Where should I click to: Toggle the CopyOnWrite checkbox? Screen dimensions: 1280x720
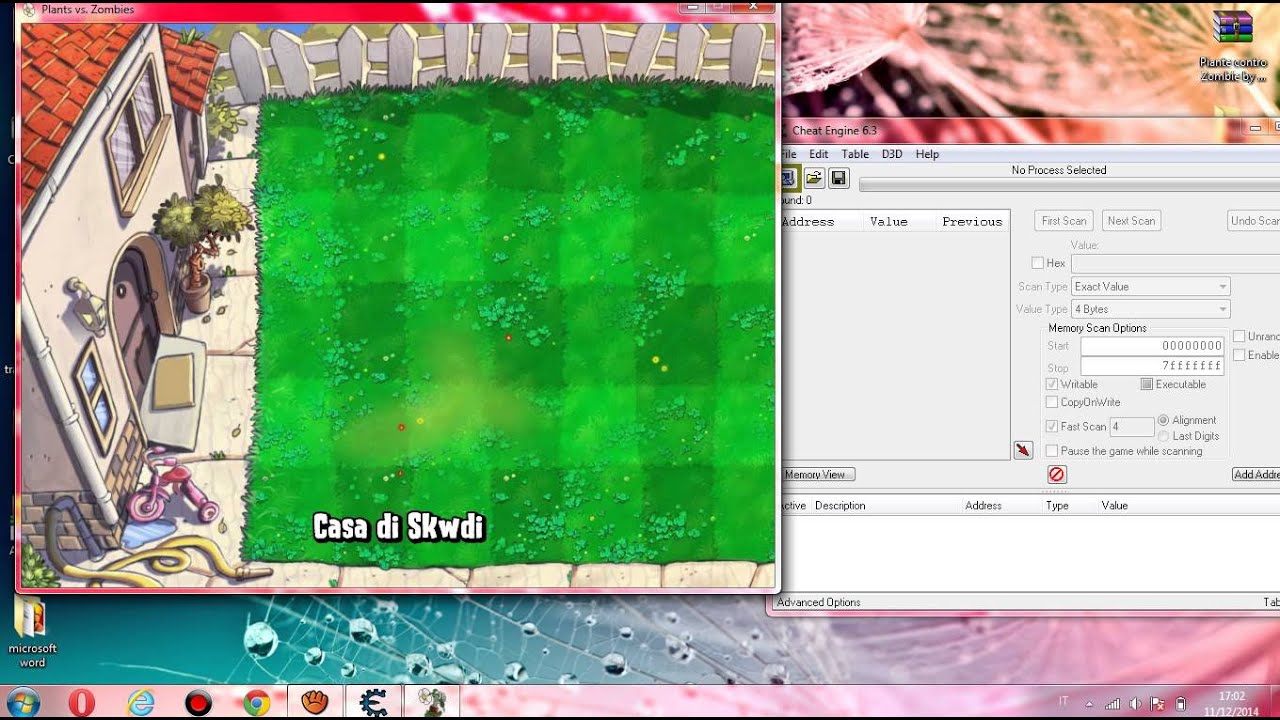coord(1051,402)
